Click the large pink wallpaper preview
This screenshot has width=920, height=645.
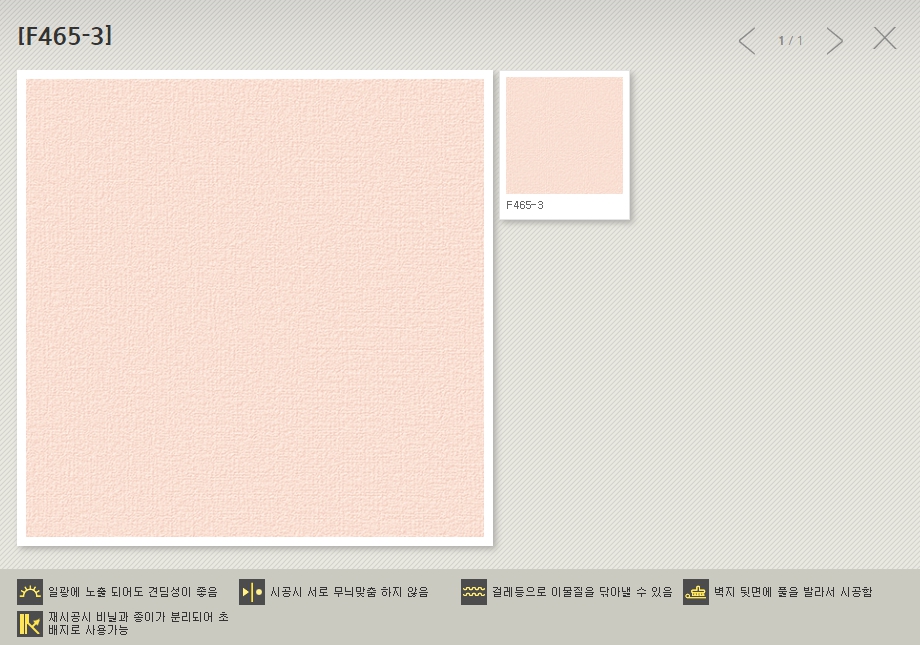[255, 308]
